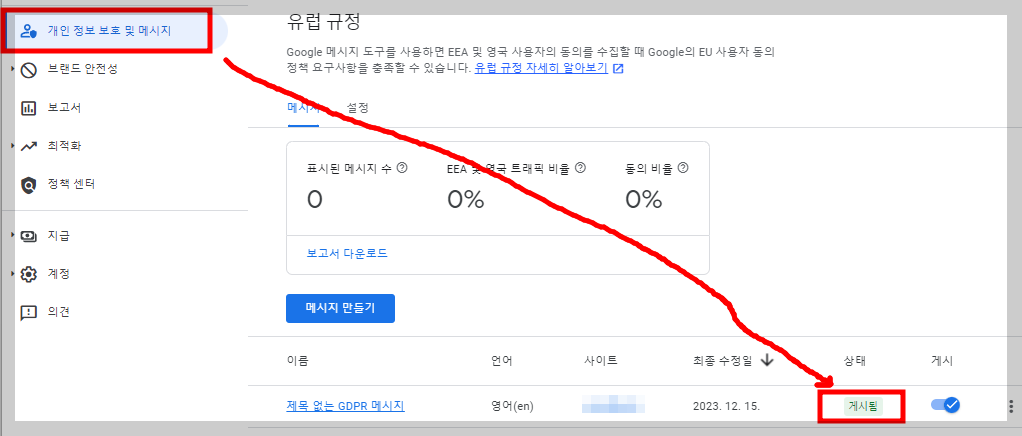Click the external-link icon after 알아보기
The height and width of the screenshot is (436, 1022).
click(x=619, y=69)
